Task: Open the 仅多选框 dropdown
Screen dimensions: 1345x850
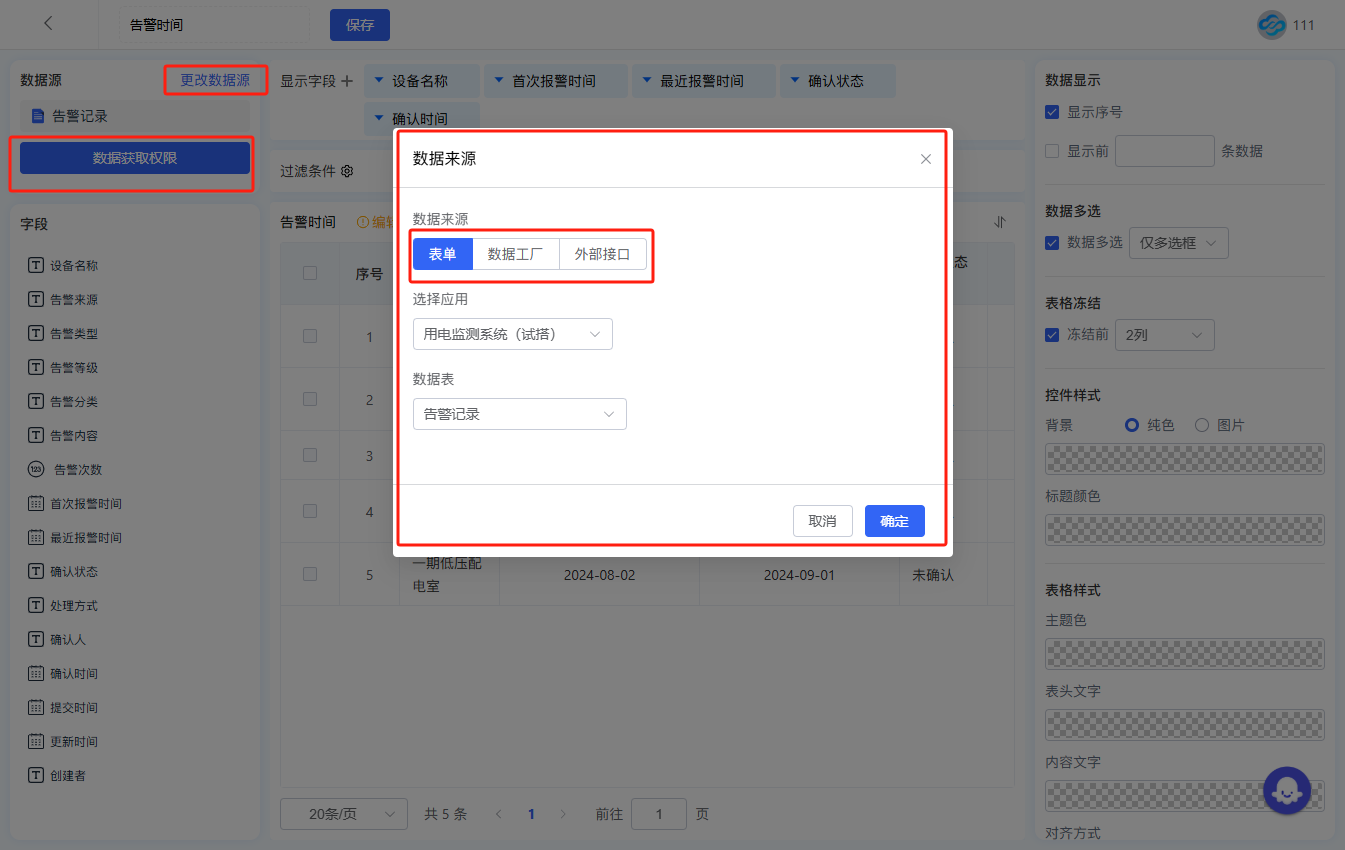Action: pos(1178,243)
